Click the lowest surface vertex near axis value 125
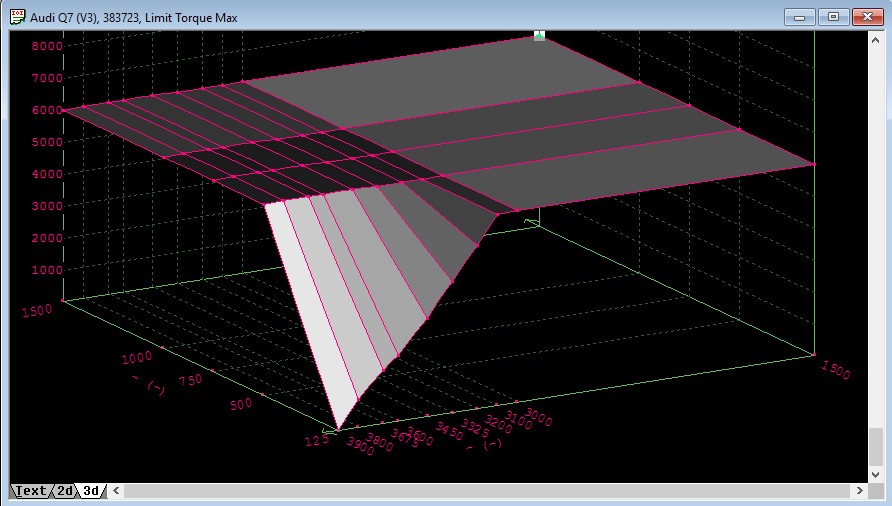This screenshot has height=506, width=892. click(x=338, y=429)
